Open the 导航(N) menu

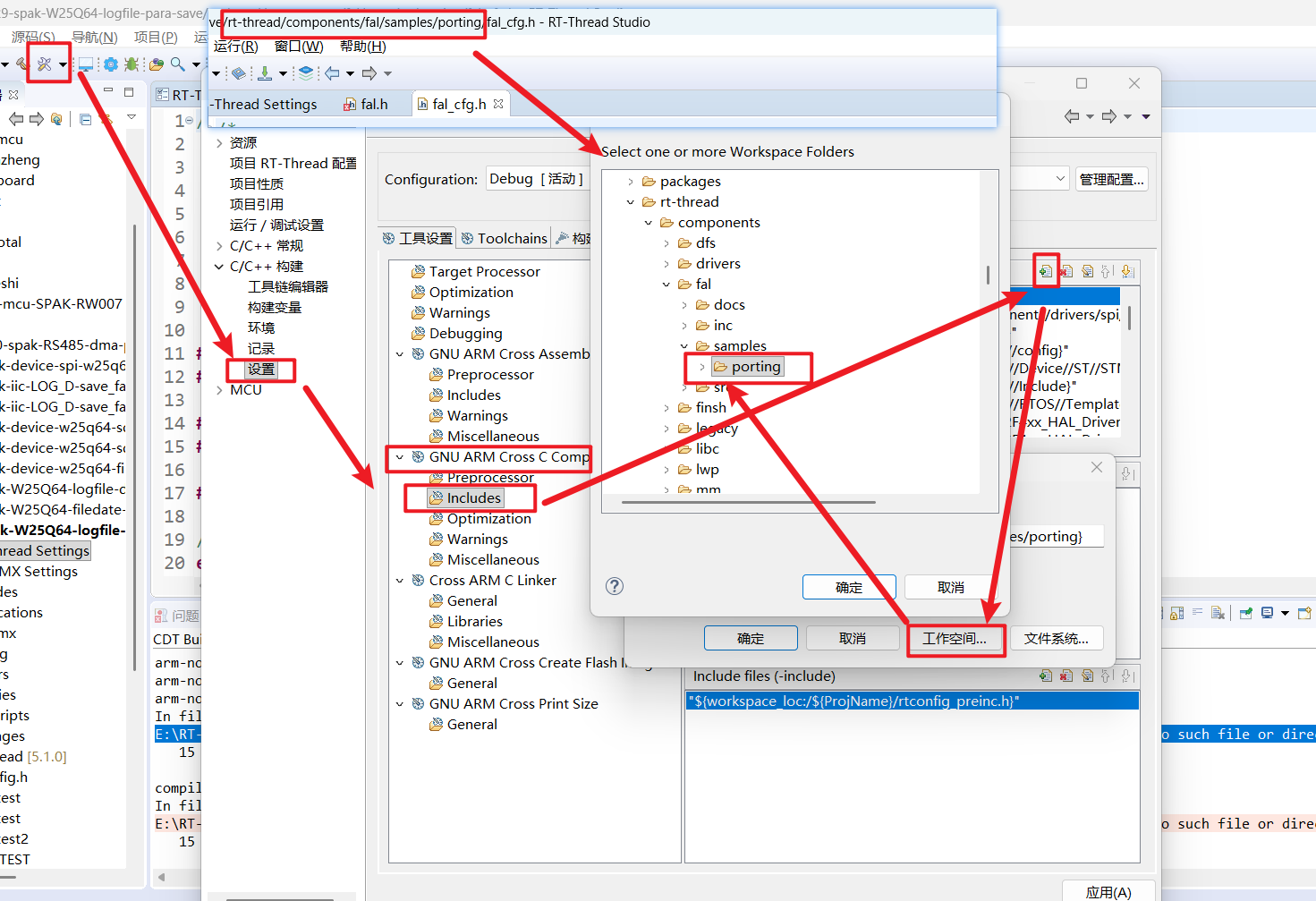coord(95,37)
